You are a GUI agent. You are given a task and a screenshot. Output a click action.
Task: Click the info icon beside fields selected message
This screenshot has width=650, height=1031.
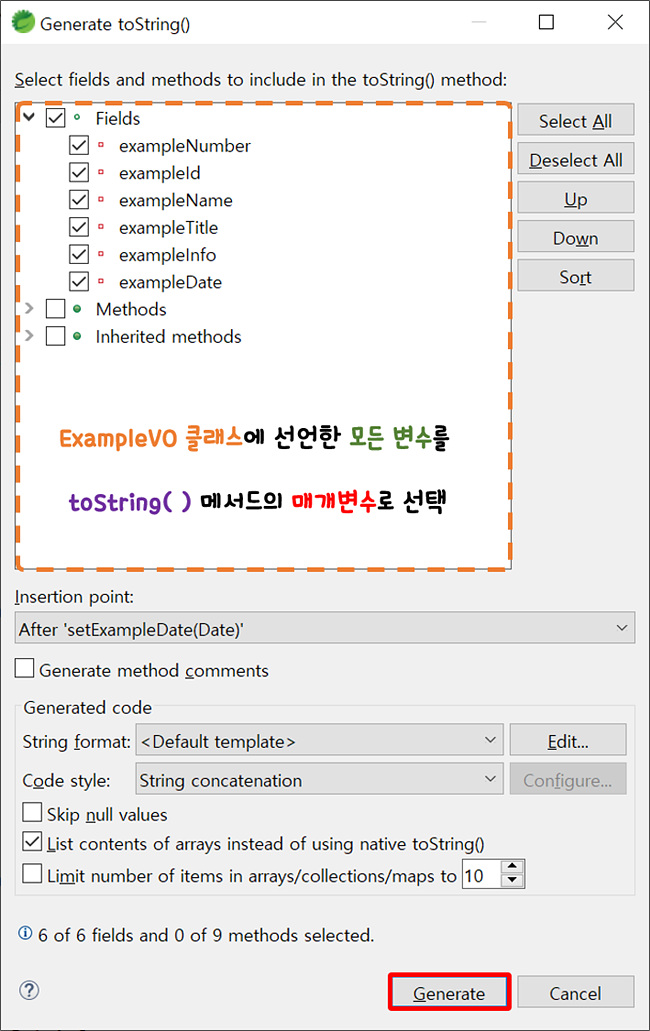25,932
